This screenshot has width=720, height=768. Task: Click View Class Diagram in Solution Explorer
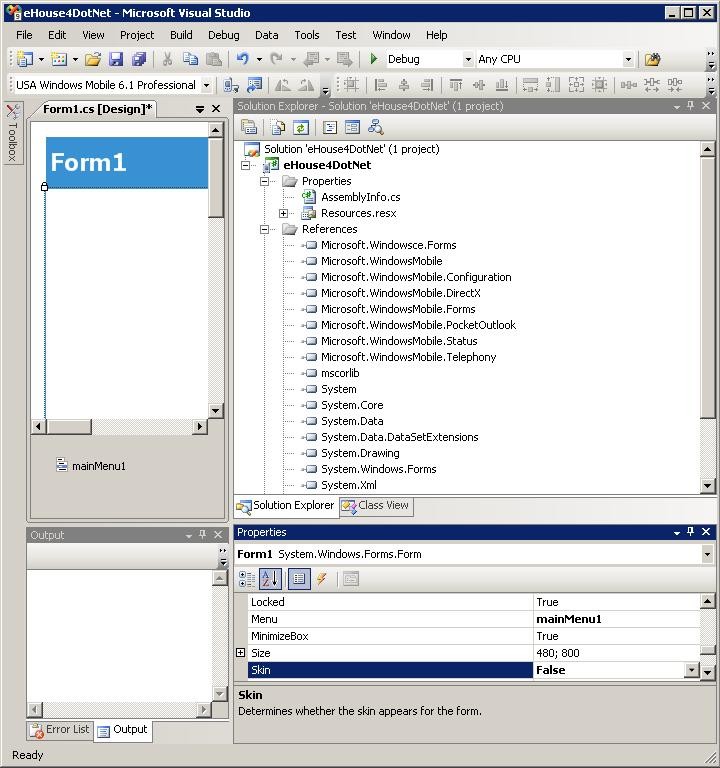point(376,128)
